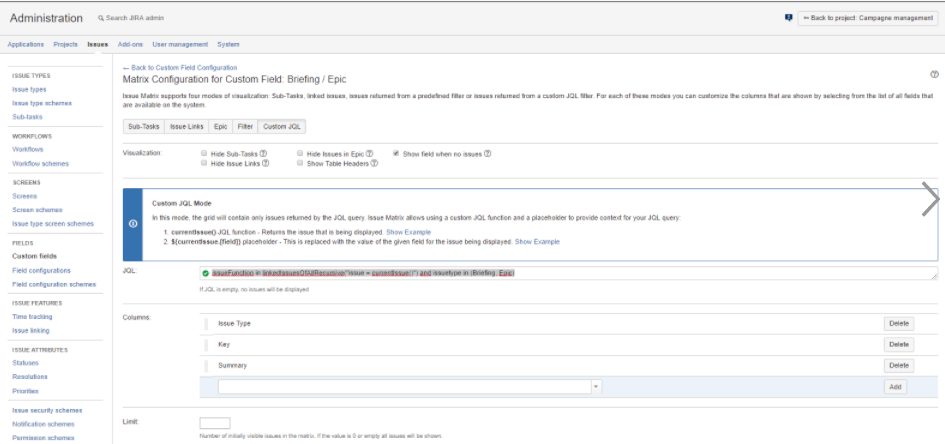This screenshot has width=945, height=444.
Task: Click help icon beside Hide Issues in Epic
Action: 369,154
